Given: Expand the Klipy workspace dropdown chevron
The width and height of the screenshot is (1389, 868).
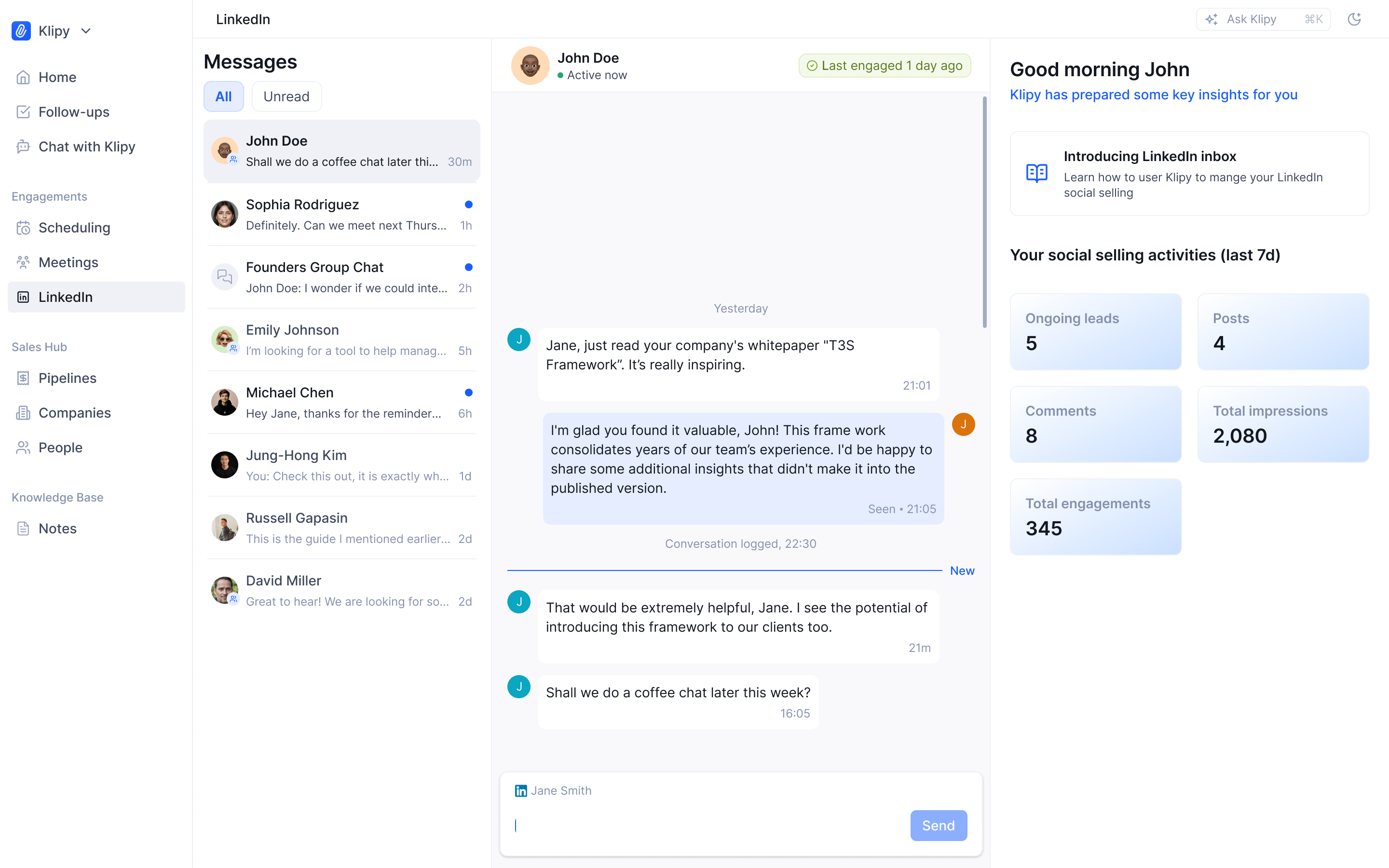Looking at the screenshot, I should pos(86,31).
